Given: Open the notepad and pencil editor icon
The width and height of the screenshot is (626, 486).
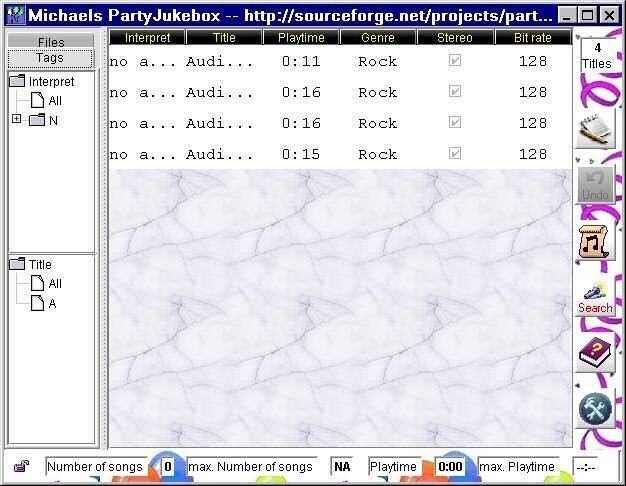Looking at the screenshot, I should tap(595, 131).
